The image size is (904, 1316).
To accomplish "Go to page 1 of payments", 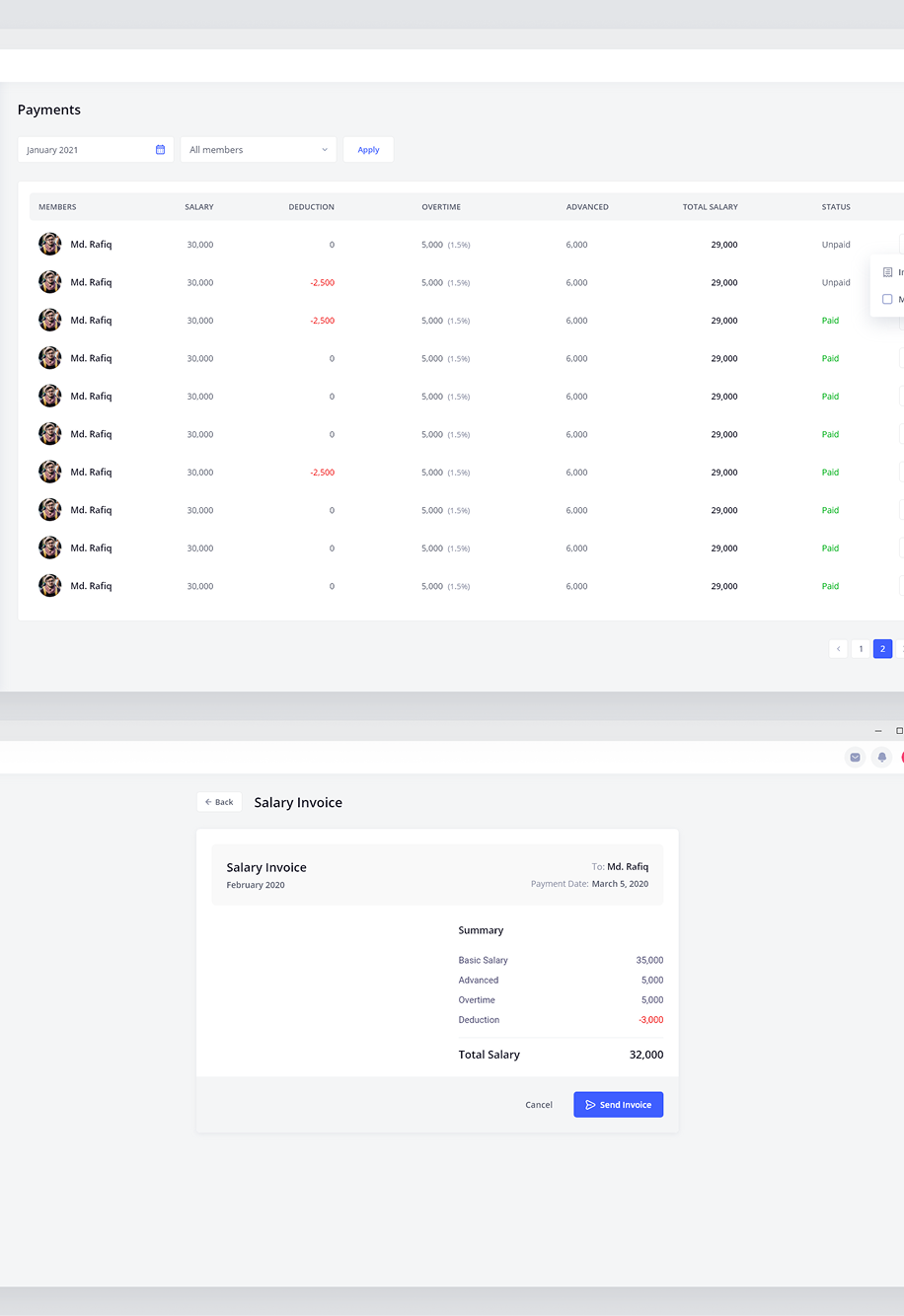I will pos(861,648).
